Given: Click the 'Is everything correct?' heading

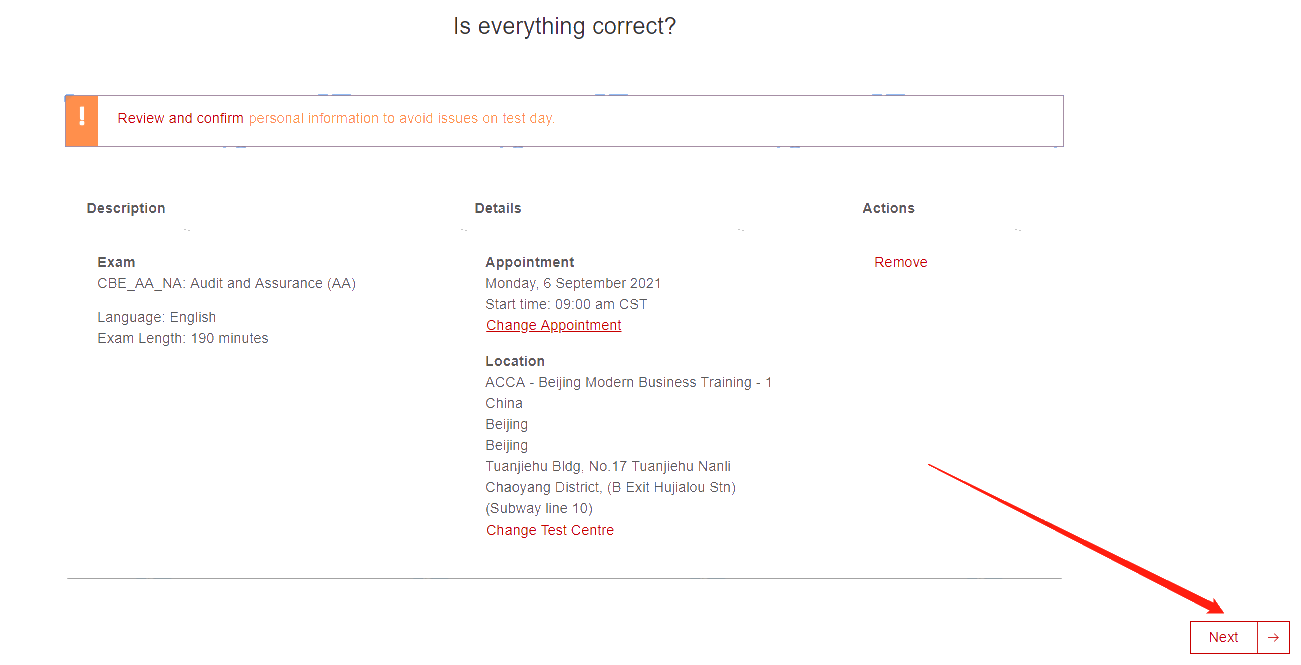Looking at the screenshot, I should 564,26.
